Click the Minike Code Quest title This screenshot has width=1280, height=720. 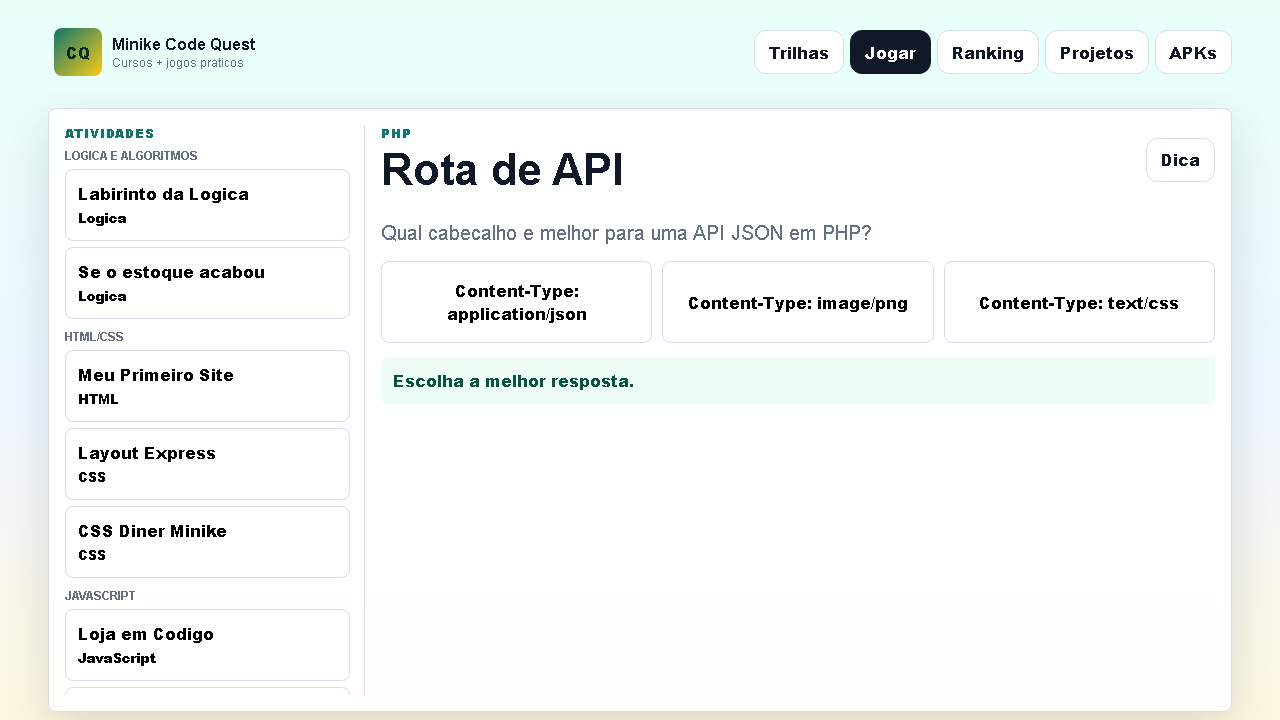click(x=183, y=44)
